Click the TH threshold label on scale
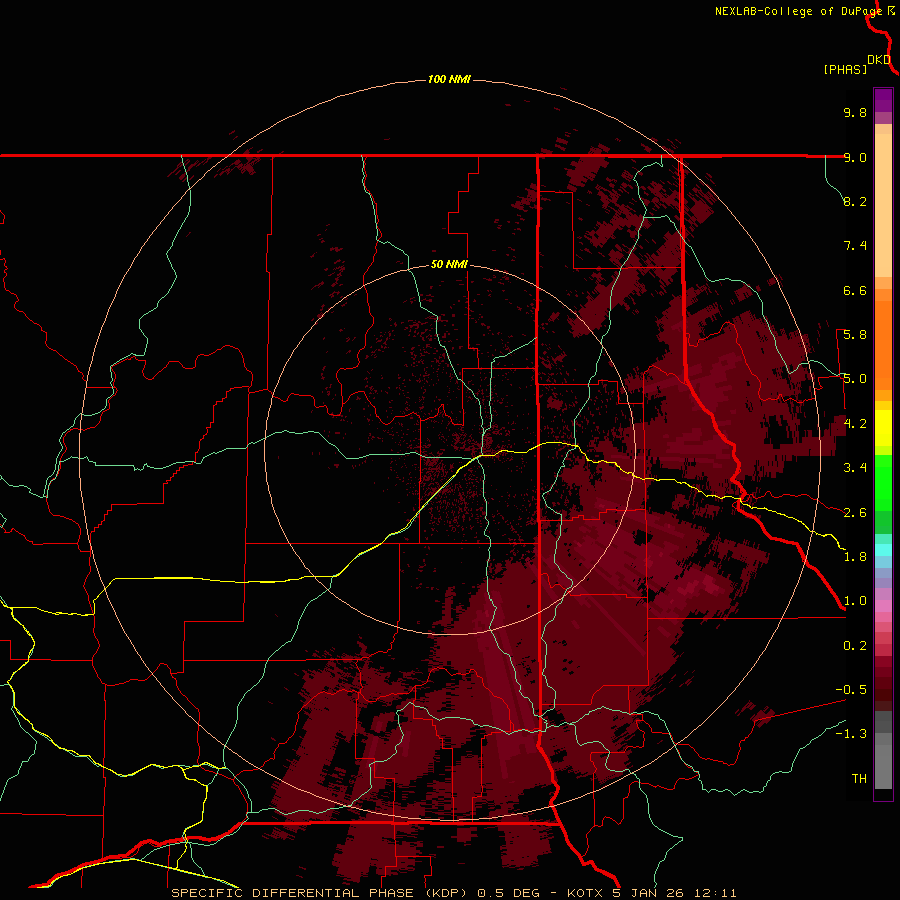Viewport: 900px width, 900px height. (x=859, y=779)
